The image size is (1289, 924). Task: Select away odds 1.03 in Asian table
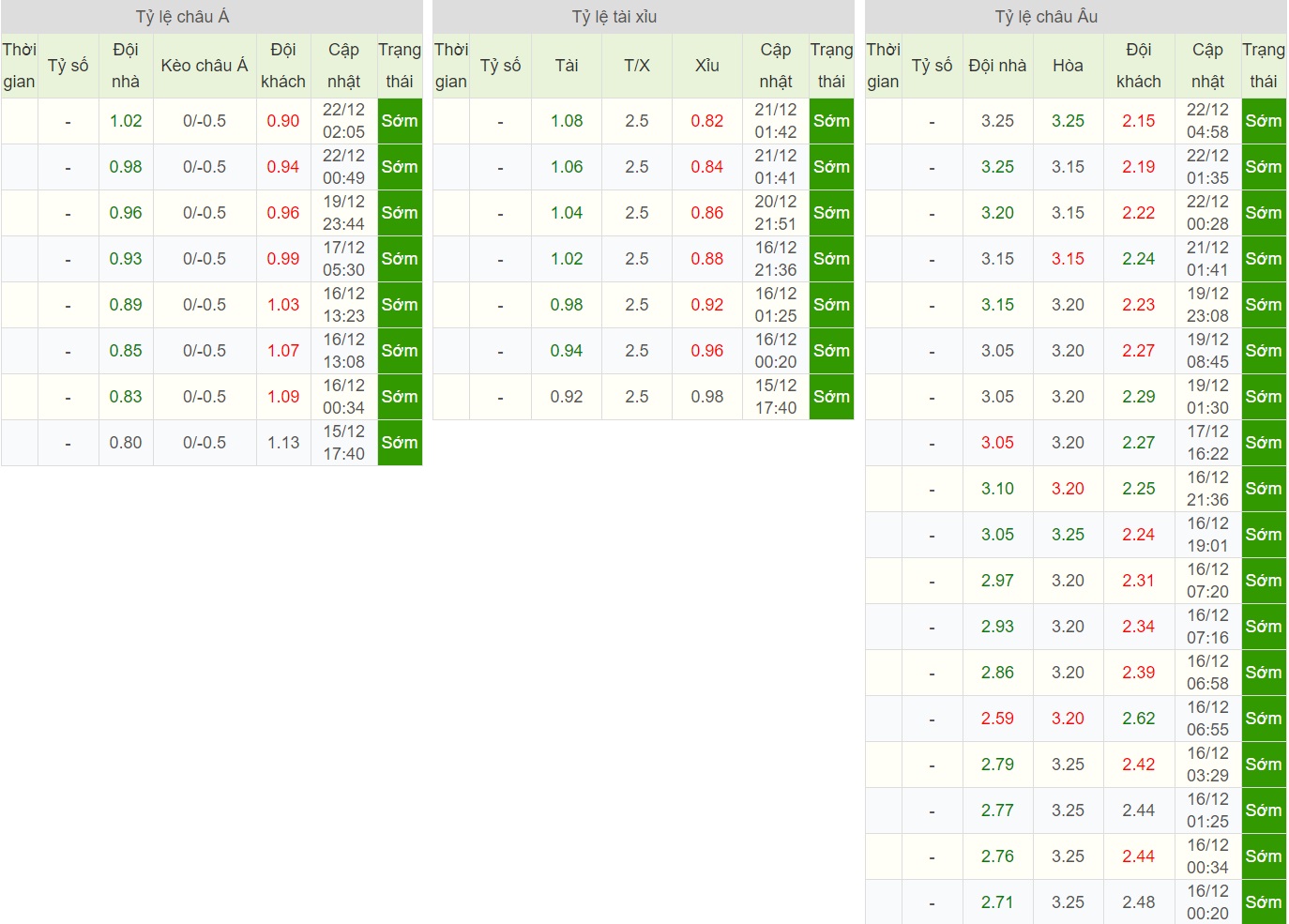coord(283,305)
